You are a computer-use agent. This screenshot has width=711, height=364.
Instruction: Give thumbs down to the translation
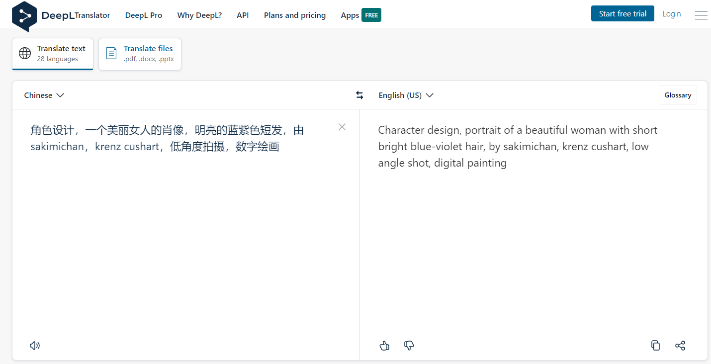pyautogui.click(x=409, y=346)
